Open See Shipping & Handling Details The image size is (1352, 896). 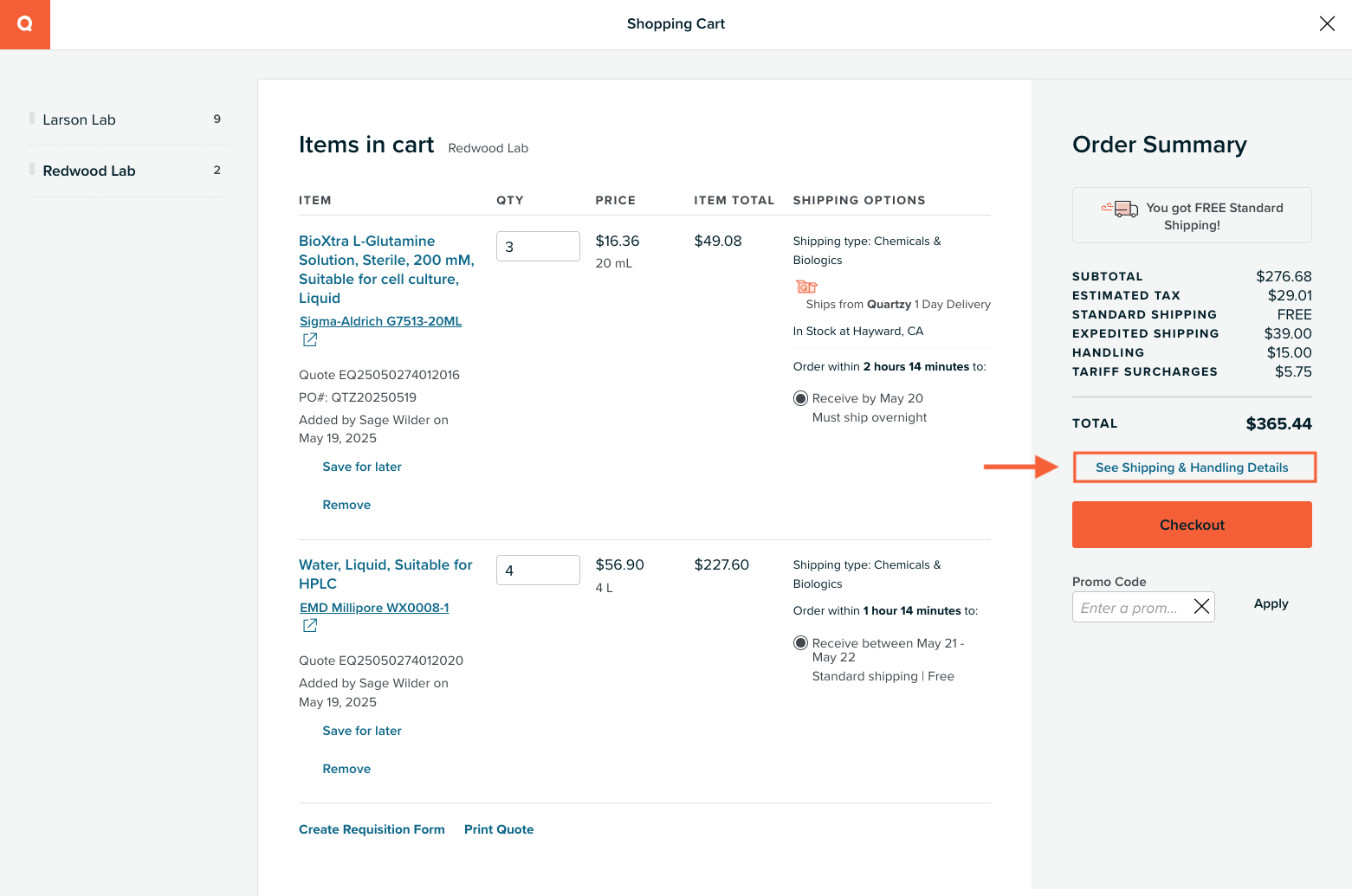[x=1193, y=467]
